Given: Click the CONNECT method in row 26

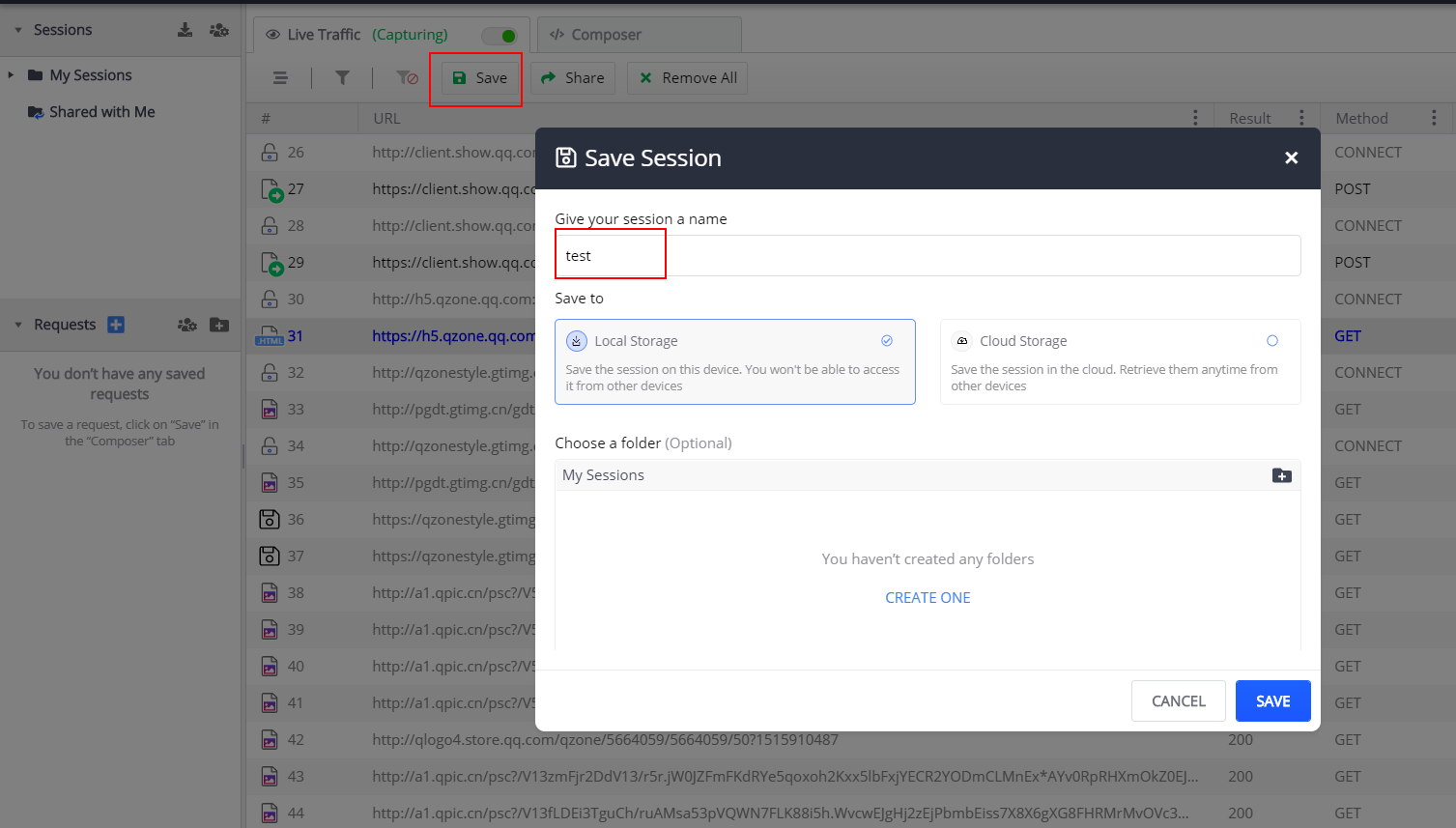Looking at the screenshot, I should click(x=1368, y=153).
